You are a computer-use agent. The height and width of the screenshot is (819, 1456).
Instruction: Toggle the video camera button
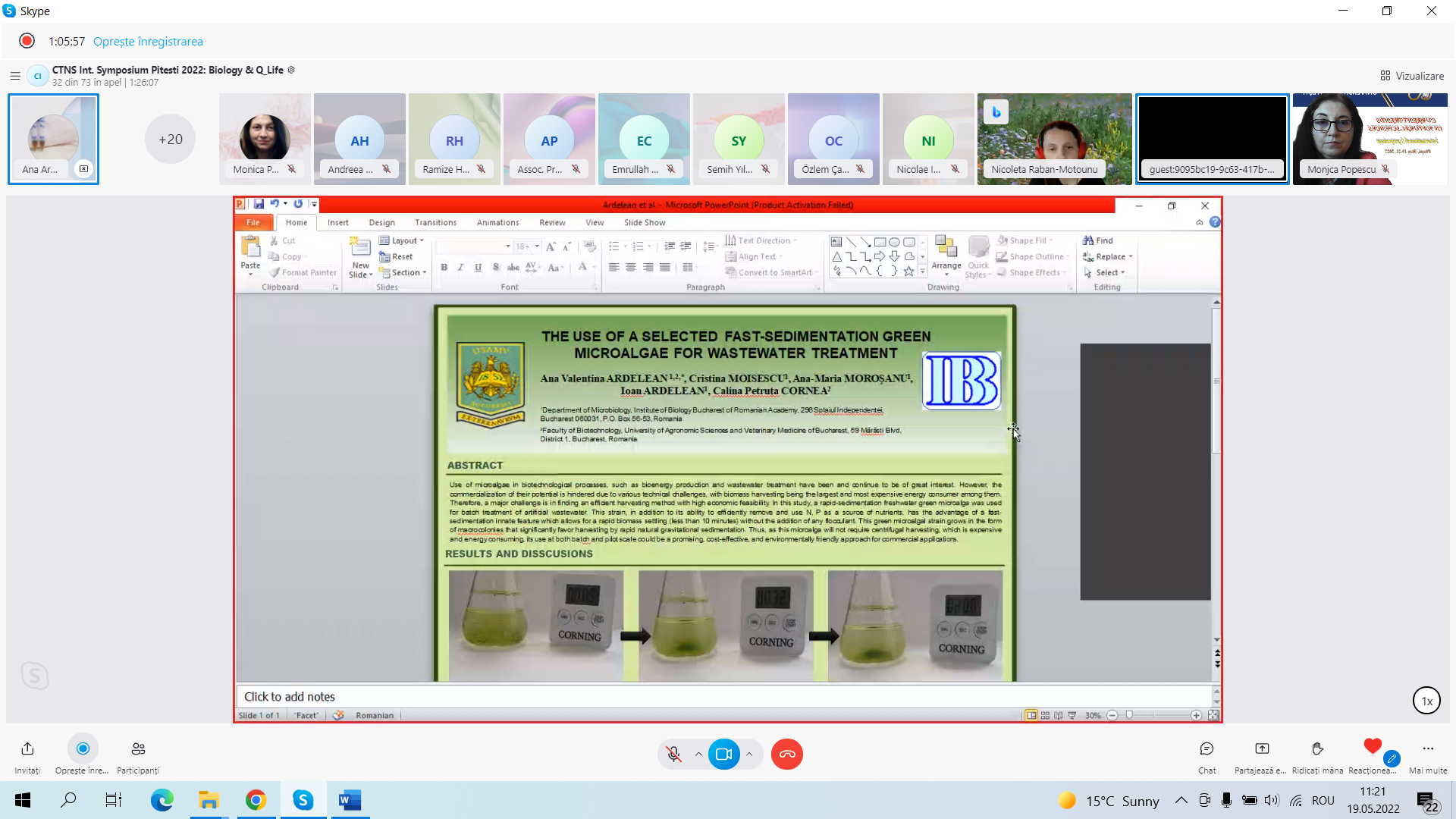pos(724,754)
